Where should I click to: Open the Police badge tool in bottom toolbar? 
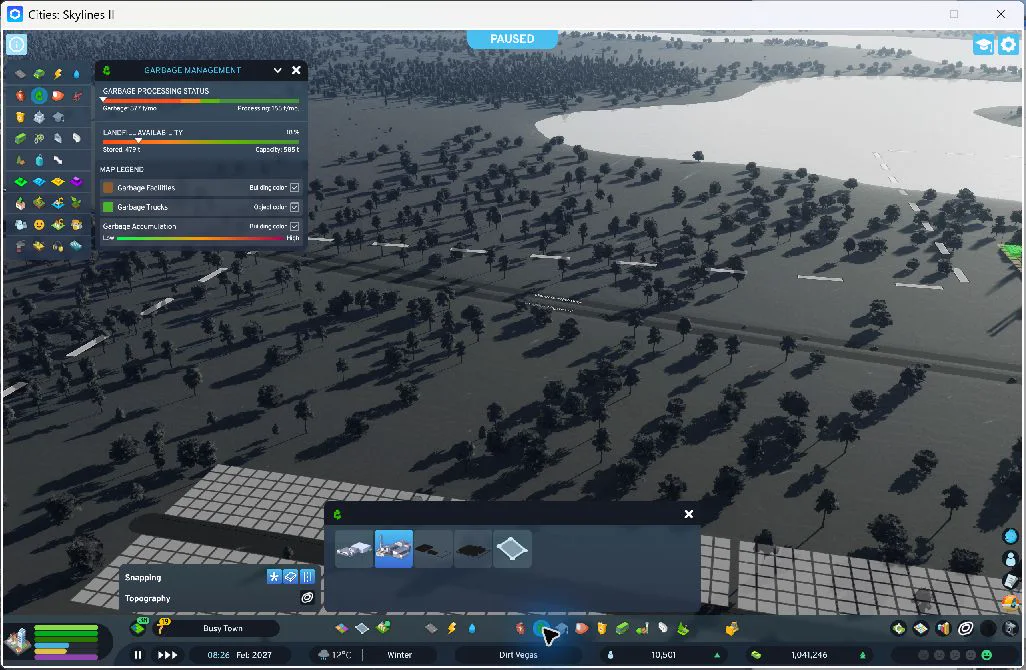point(601,628)
